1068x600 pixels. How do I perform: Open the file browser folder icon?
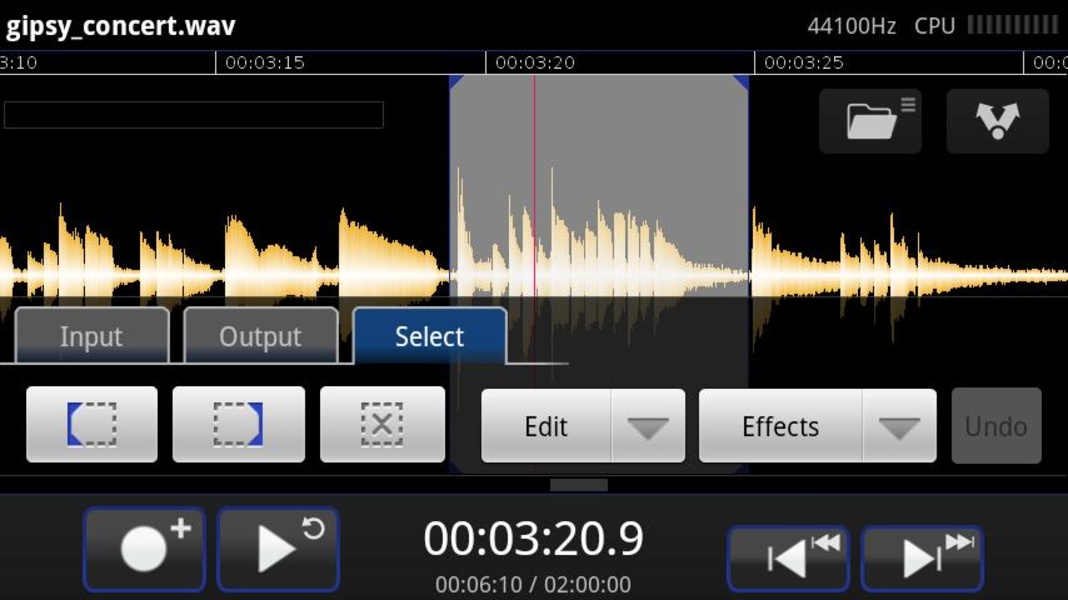(870, 121)
